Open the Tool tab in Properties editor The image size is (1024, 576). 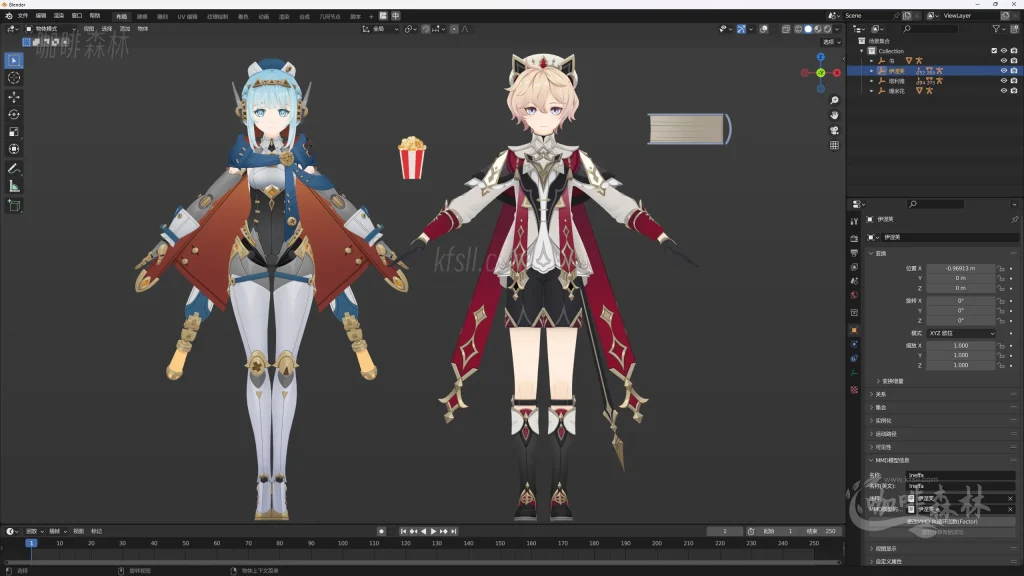(x=854, y=222)
